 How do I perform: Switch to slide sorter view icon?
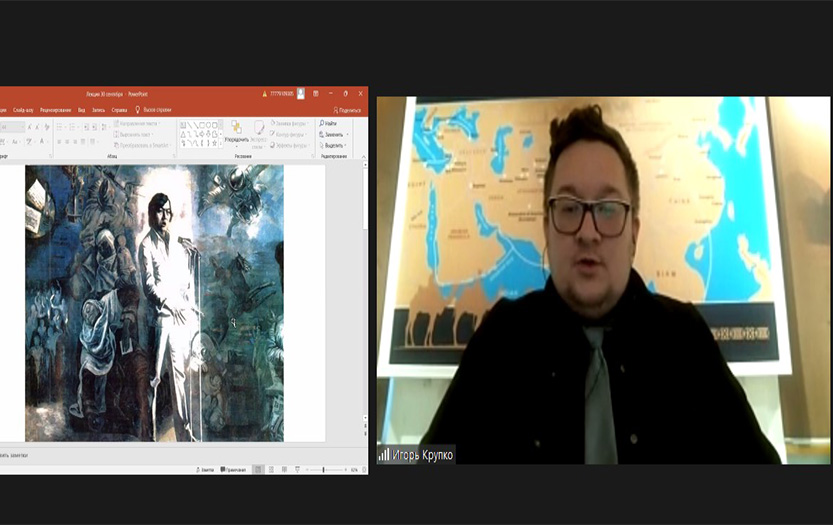[271, 469]
